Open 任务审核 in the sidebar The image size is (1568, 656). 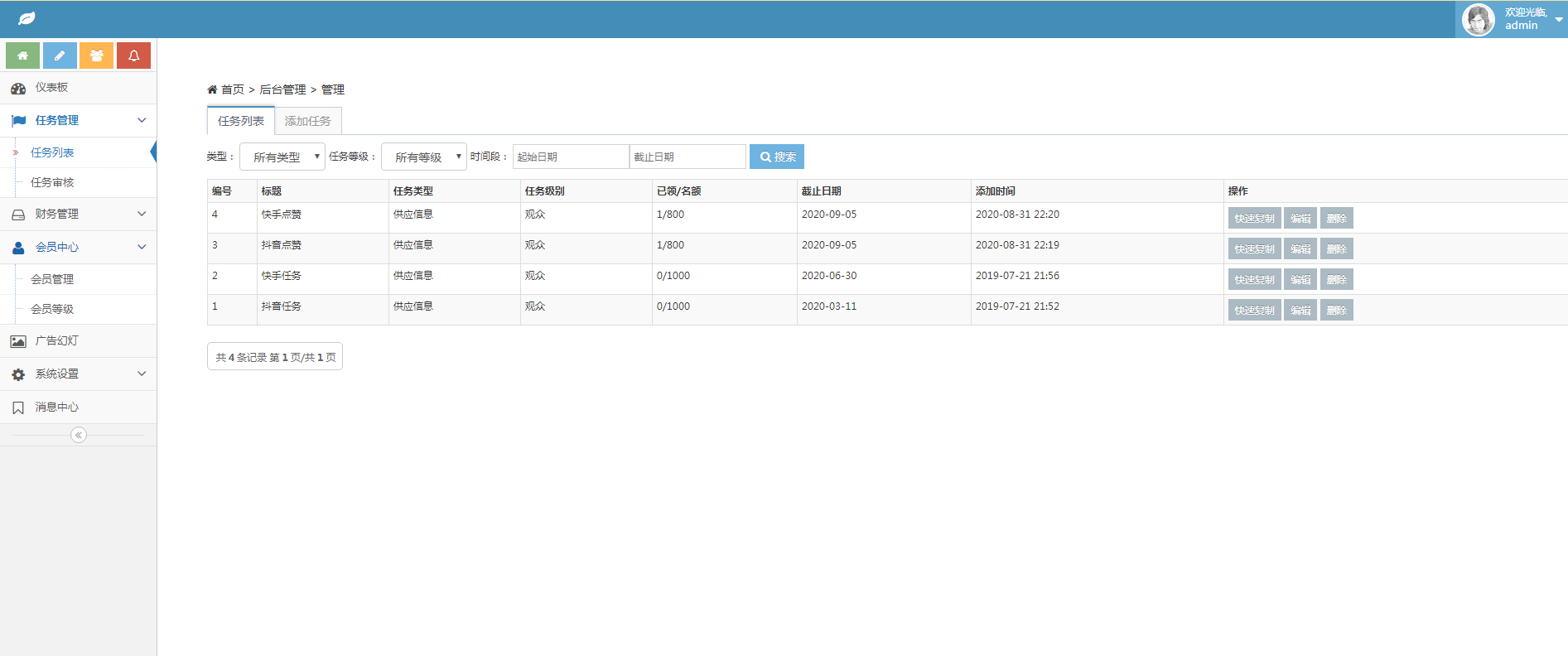52,182
